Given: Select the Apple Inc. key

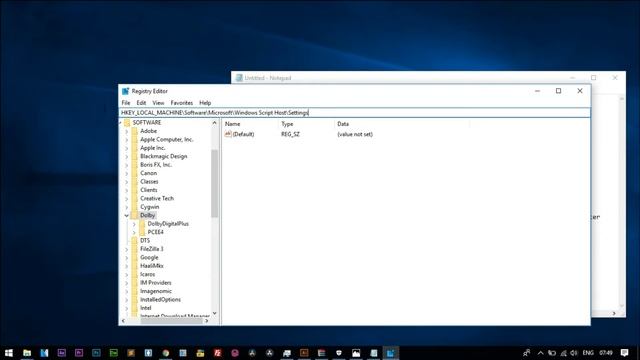Looking at the screenshot, I should pos(153,148).
